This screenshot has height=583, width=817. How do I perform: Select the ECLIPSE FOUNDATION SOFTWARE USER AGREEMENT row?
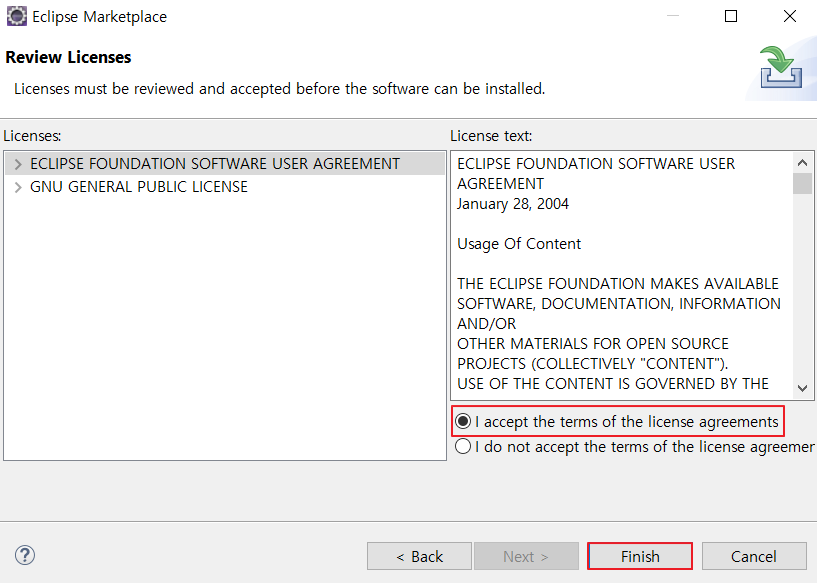tap(225, 164)
